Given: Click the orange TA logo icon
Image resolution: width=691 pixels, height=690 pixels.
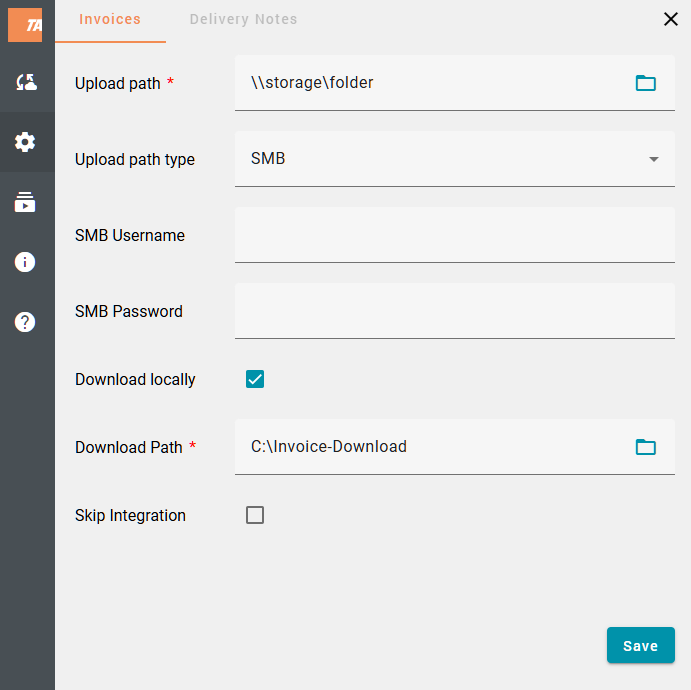Looking at the screenshot, I should [25, 25].
